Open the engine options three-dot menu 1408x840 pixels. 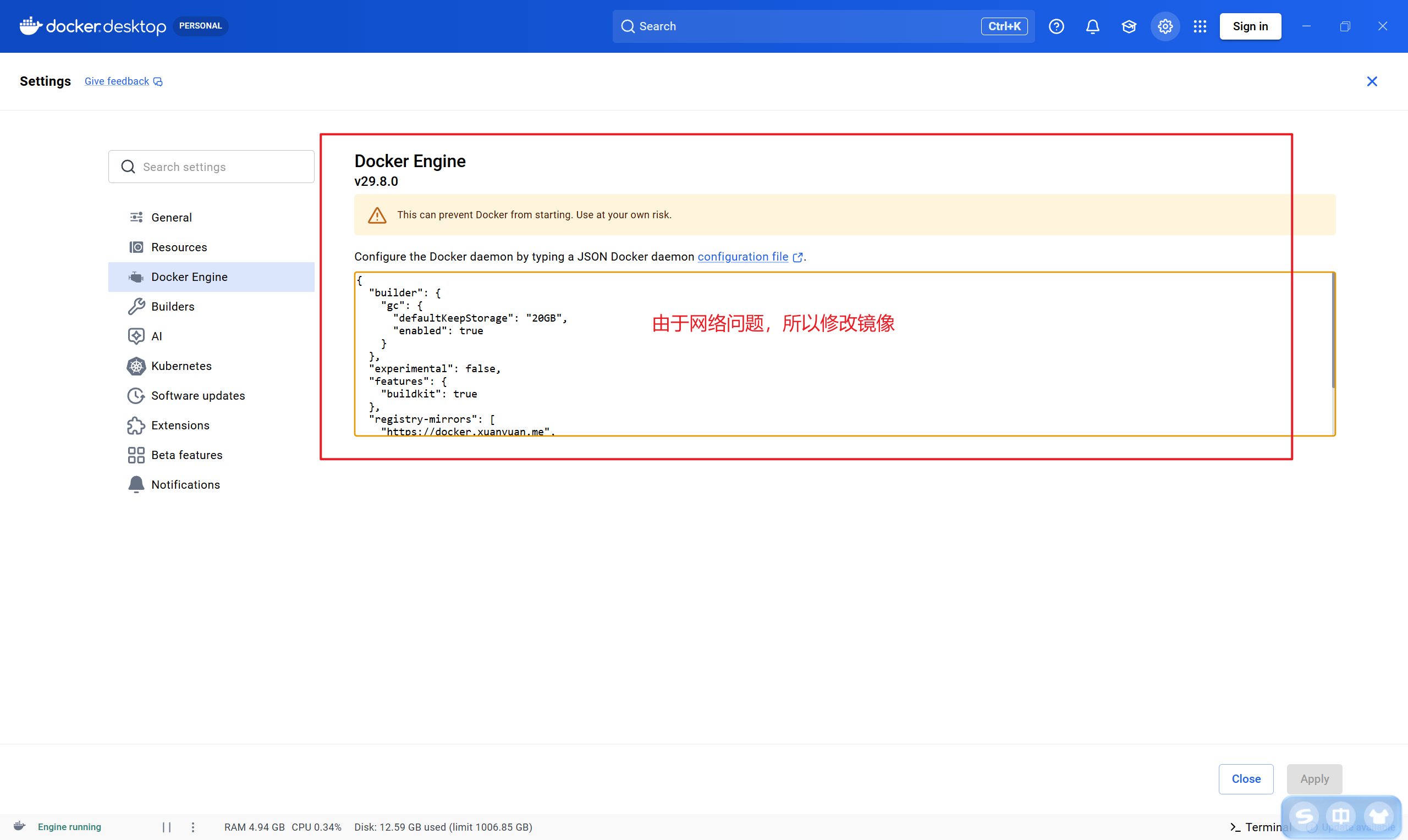193,827
